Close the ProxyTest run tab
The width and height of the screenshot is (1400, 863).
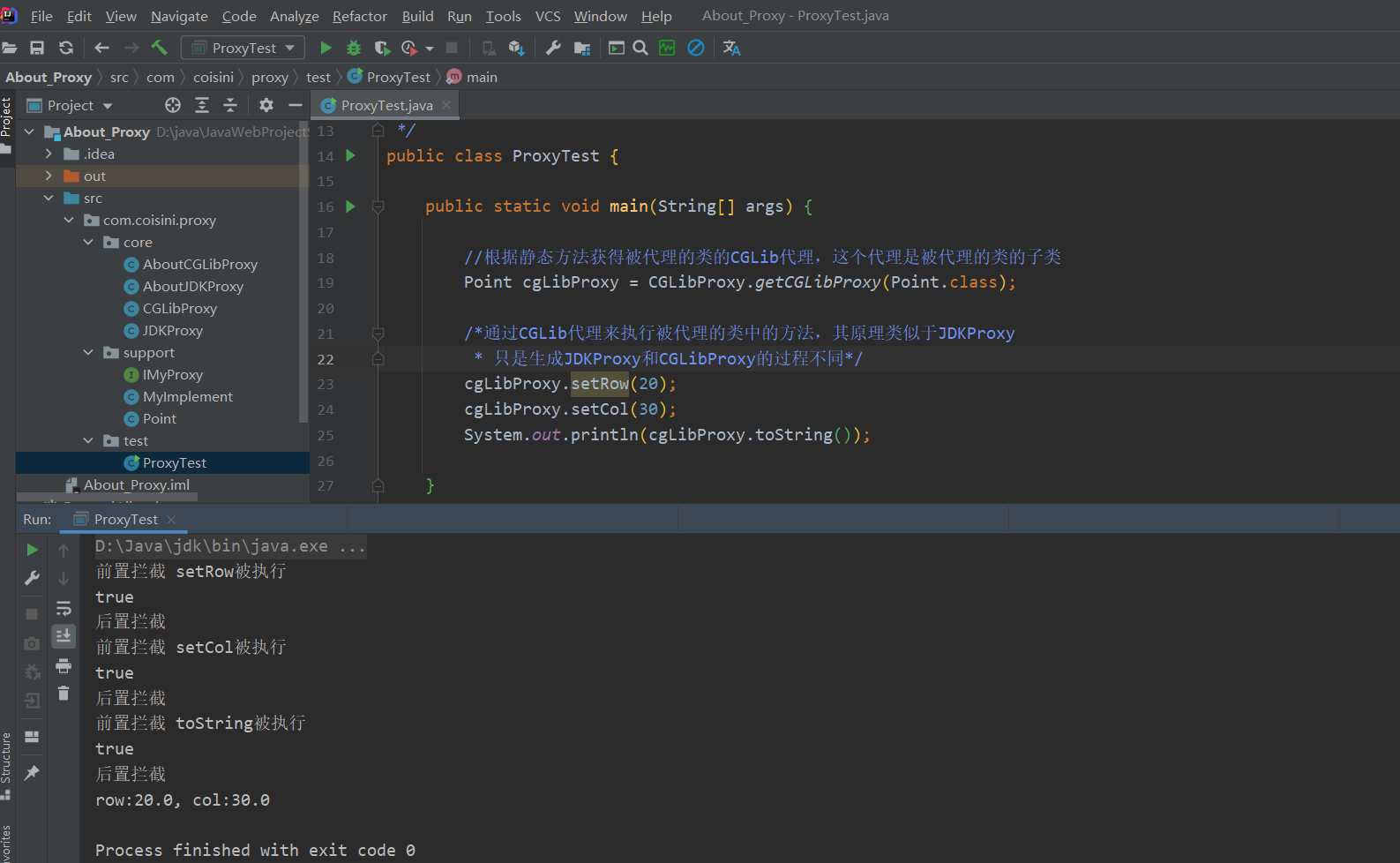(171, 519)
